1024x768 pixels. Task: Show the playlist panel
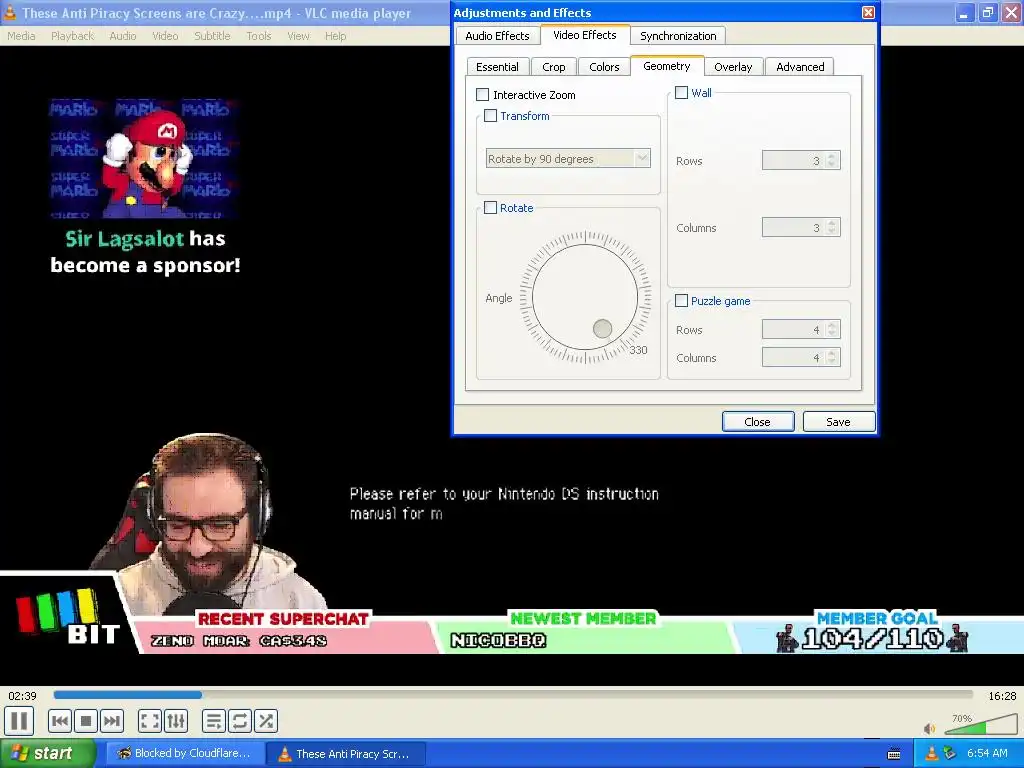[213, 721]
